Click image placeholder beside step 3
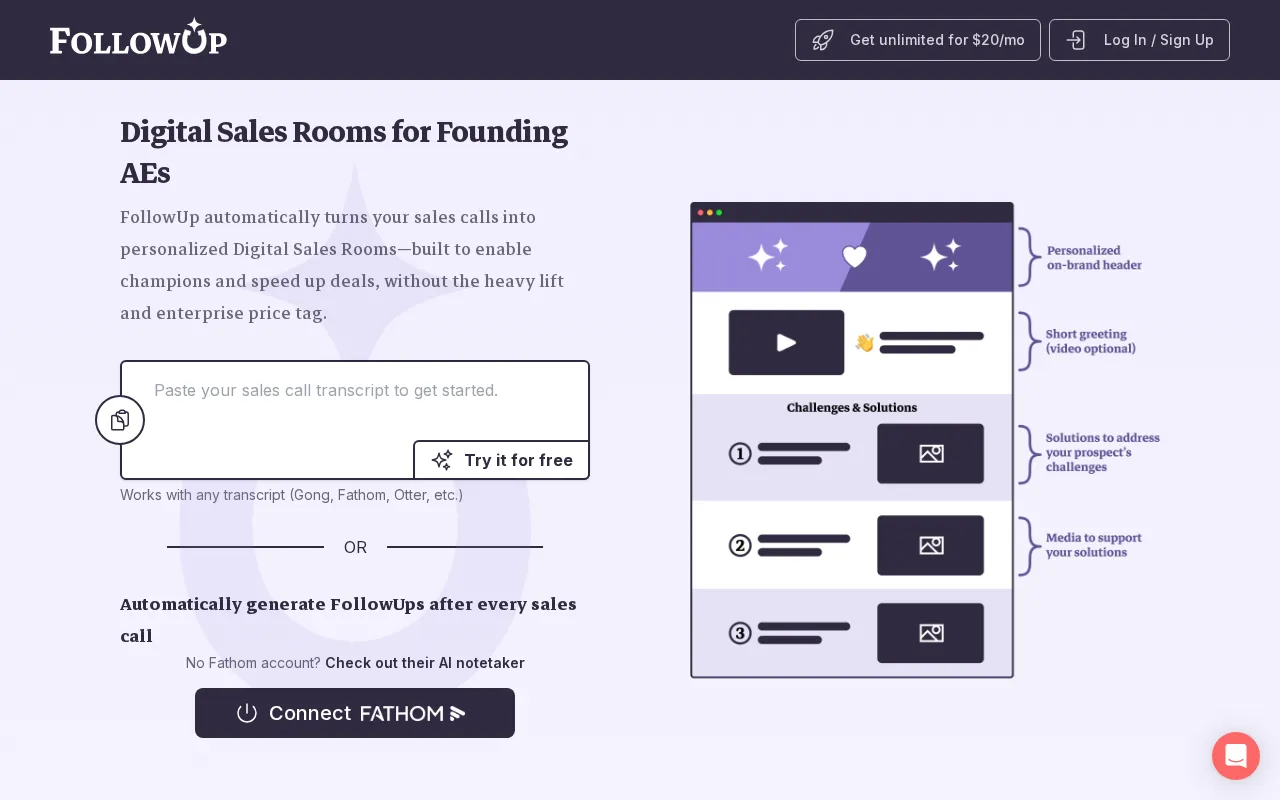The width and height of the screenshot is (1280, 800). coord(931,633)
